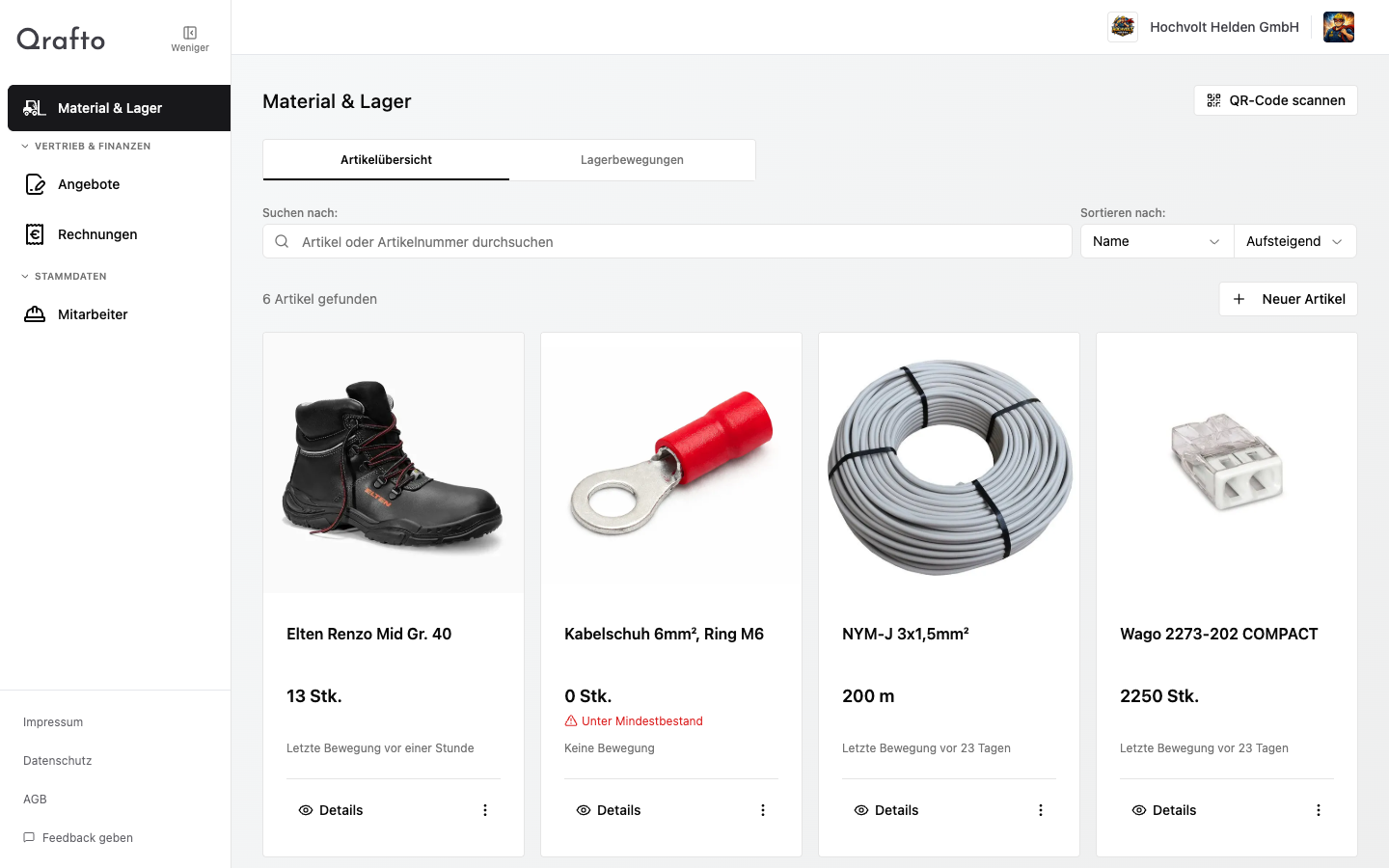This screenshot has height=868, width=1389.
Task: Click the Qrafto logo
Action: pyautogui.click(x=61, y=39)
